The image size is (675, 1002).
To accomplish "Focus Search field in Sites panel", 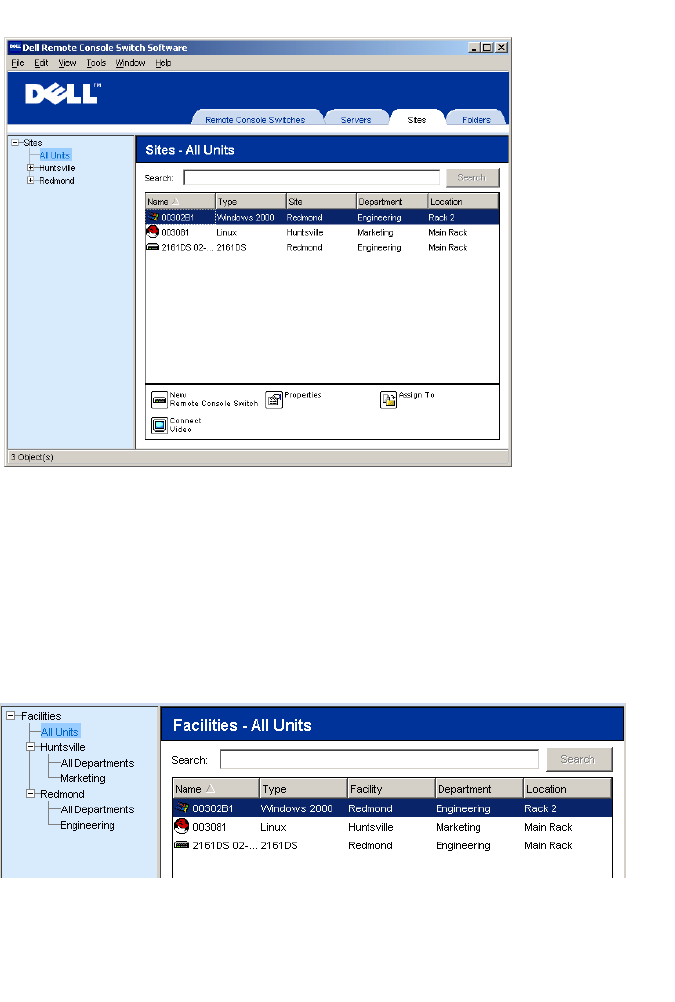I will point(312,178).
